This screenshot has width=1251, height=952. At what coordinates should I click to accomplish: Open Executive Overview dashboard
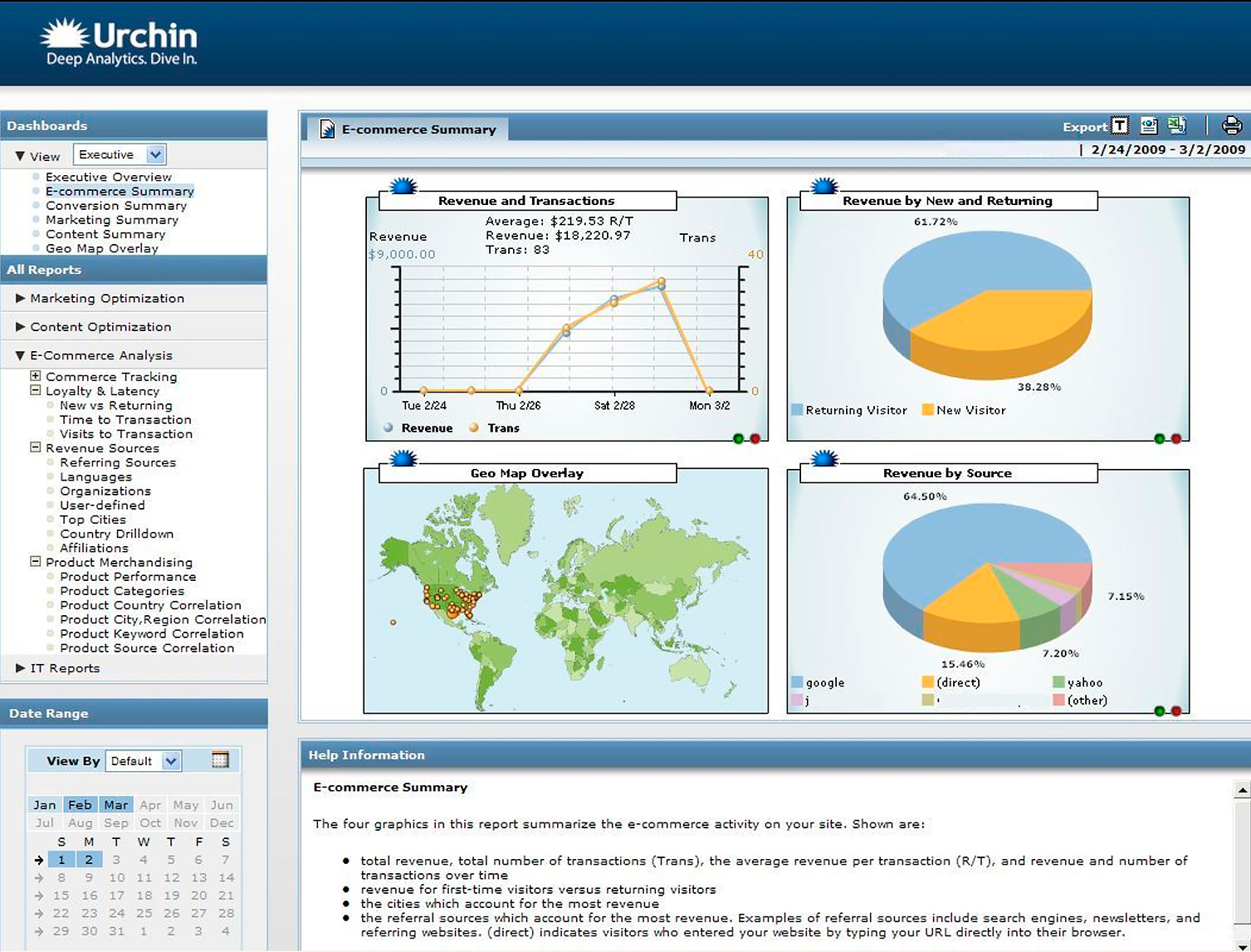click(109, 177)
